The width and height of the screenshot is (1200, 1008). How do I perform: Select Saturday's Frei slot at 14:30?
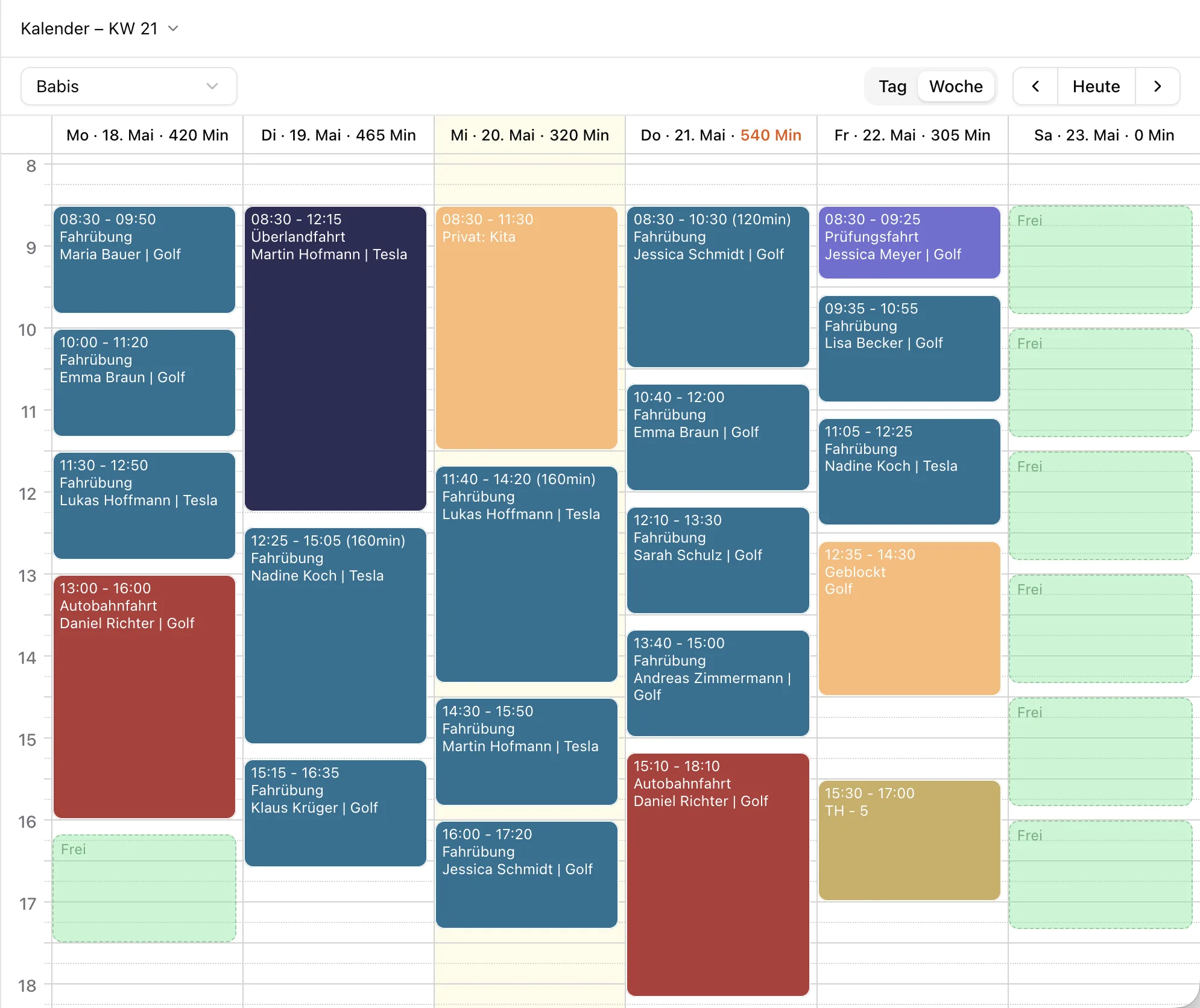click(1101, 752)
